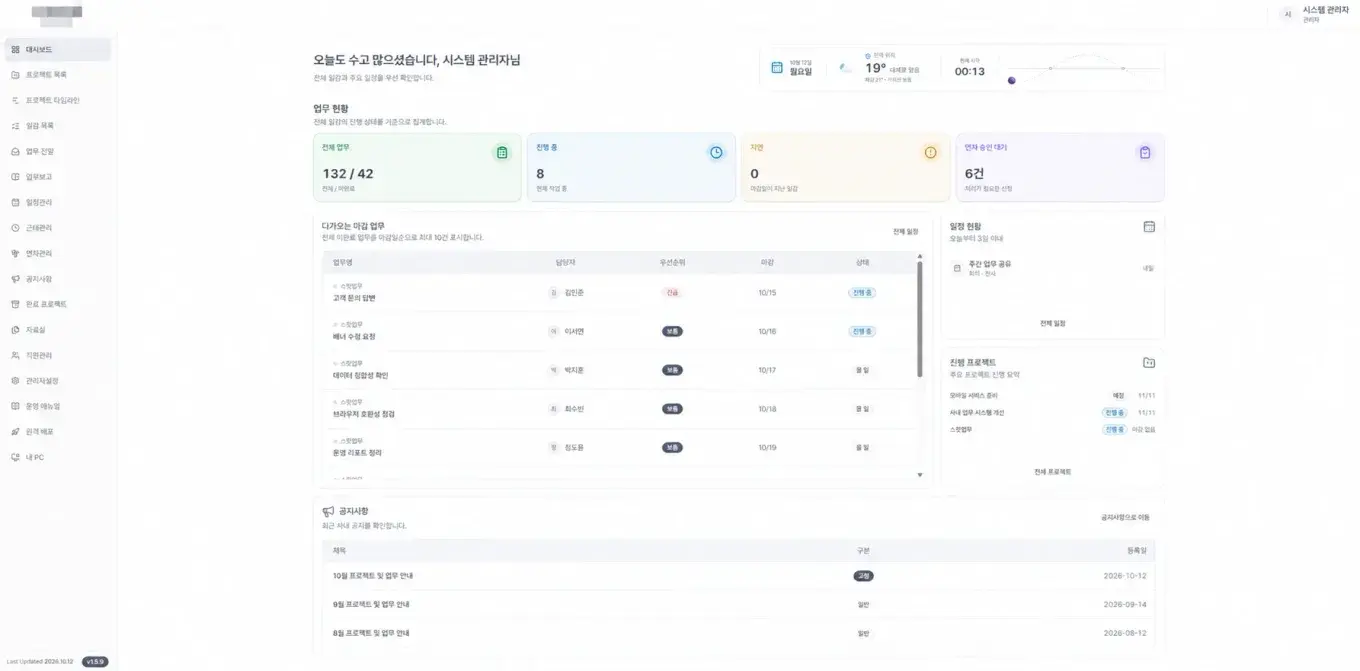This screenshot has height=671, width=1360.
Task: Click the green clipboard icon on 전체 업무 card
Action: 502,153
